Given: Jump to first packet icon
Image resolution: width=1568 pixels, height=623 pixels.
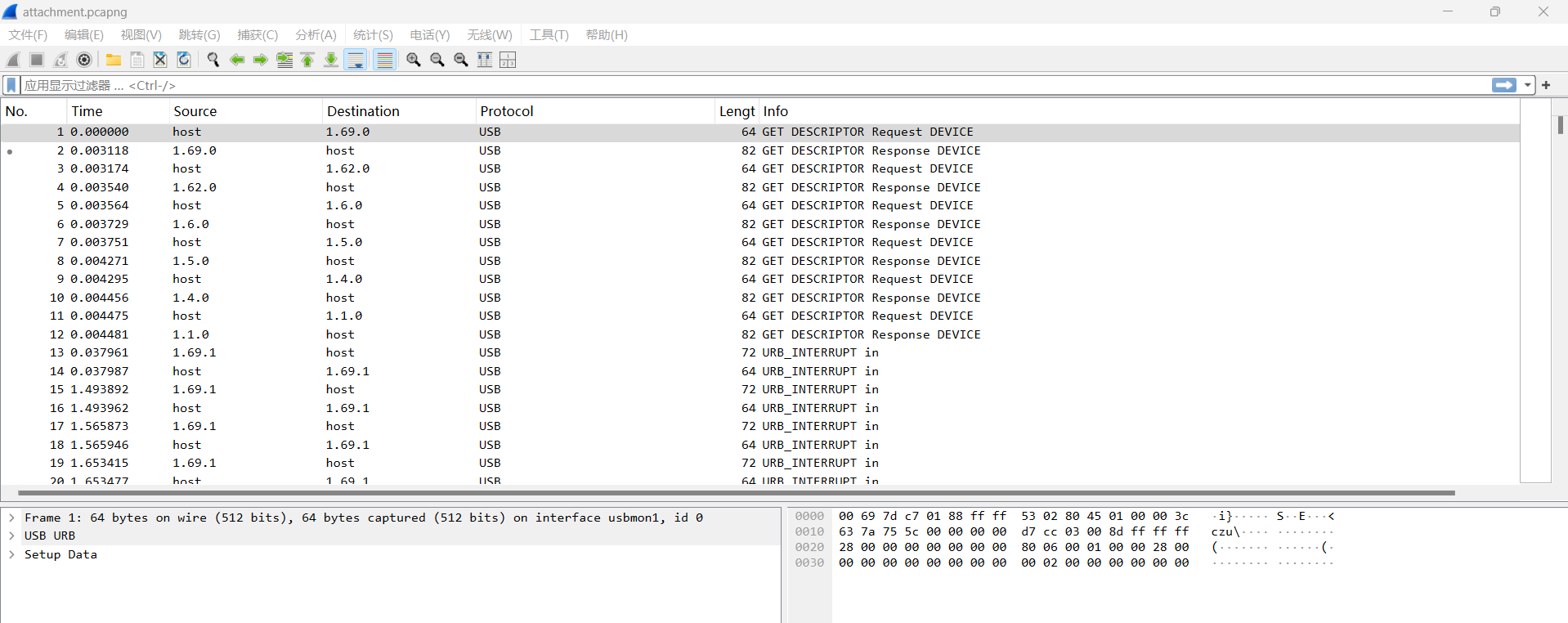Looking at the screenshot, I should tap(307, 60).
